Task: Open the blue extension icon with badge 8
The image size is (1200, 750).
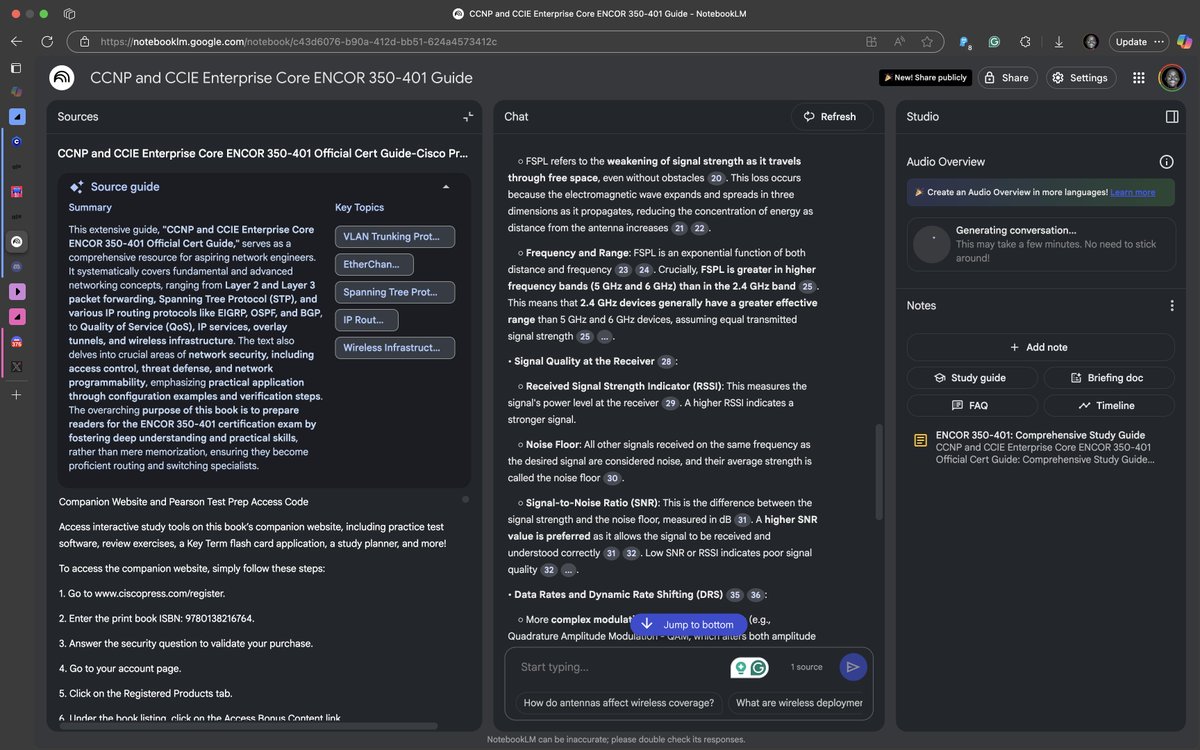Action: (964, 42)
